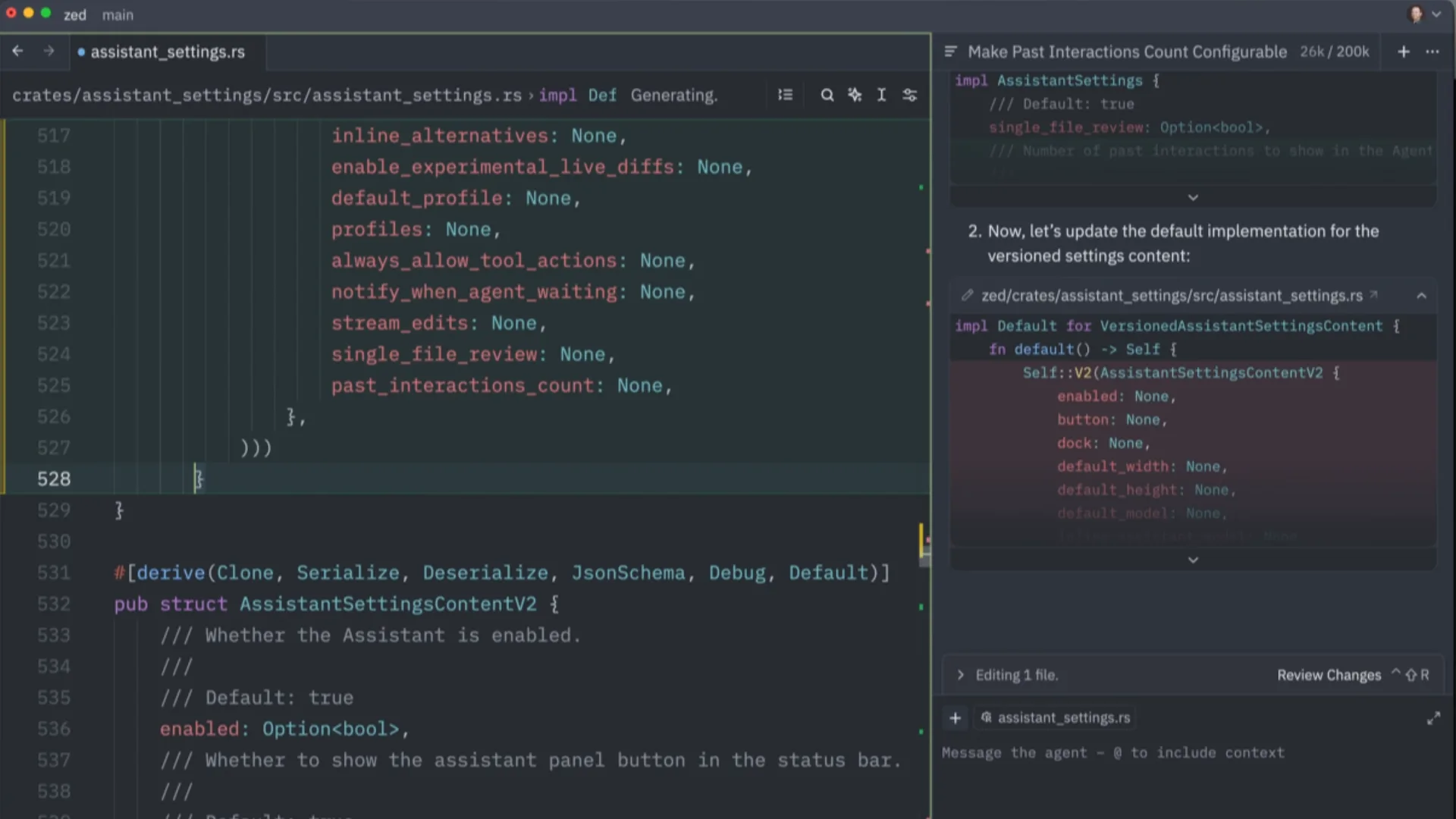Start a new thread with the plus icon
1456x819 pixels.
pos(1404,52)
